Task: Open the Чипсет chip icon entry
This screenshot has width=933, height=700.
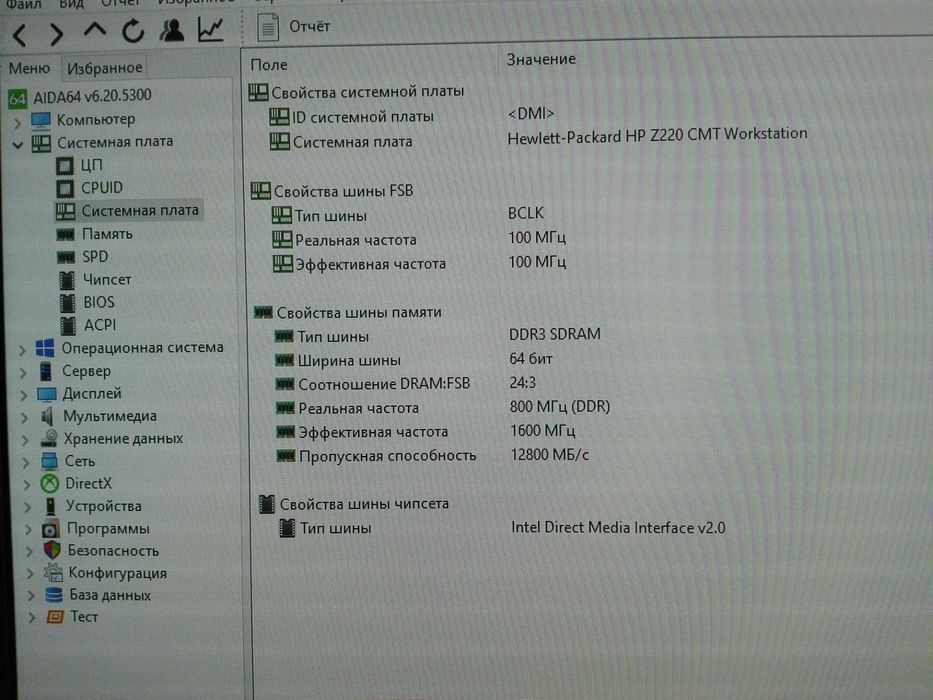Action: point(67,280)
